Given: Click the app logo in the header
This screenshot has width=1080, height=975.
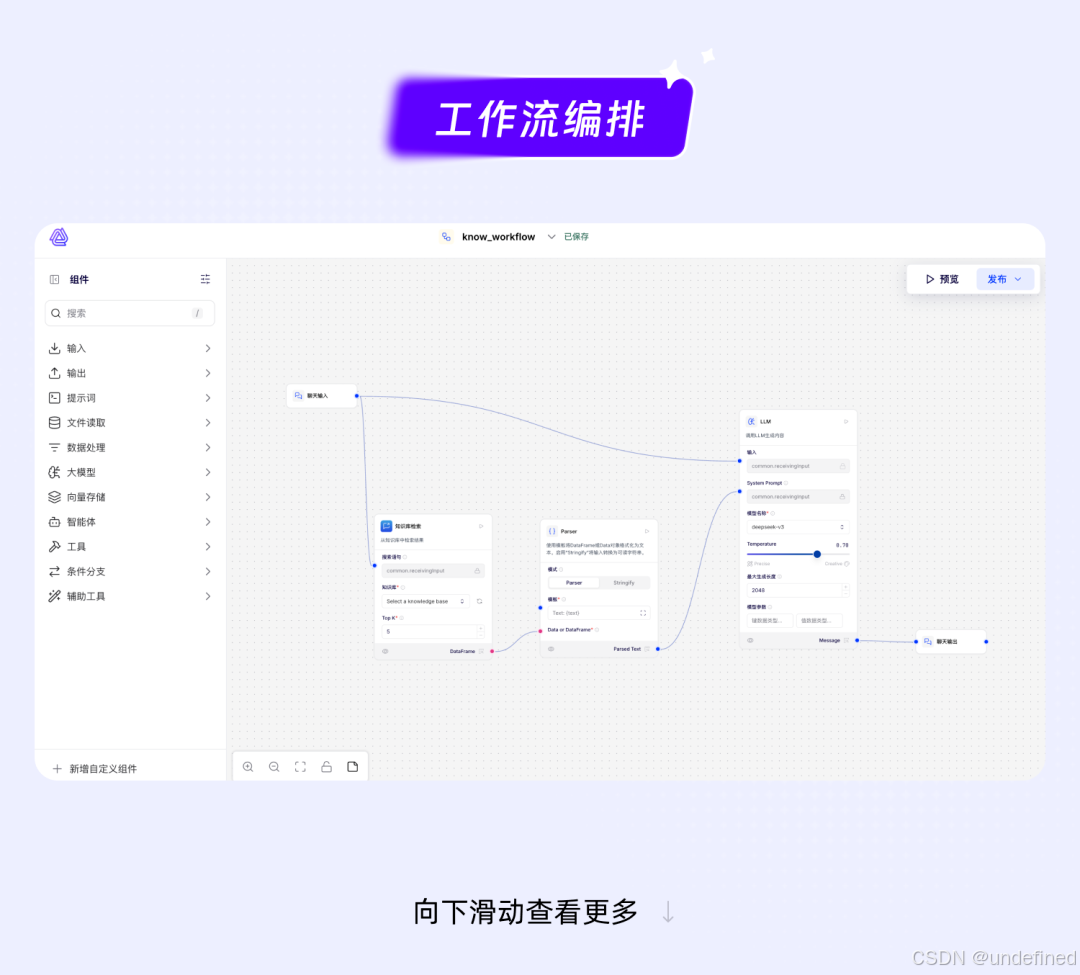Looking at the screenshot, I should 59,237.
